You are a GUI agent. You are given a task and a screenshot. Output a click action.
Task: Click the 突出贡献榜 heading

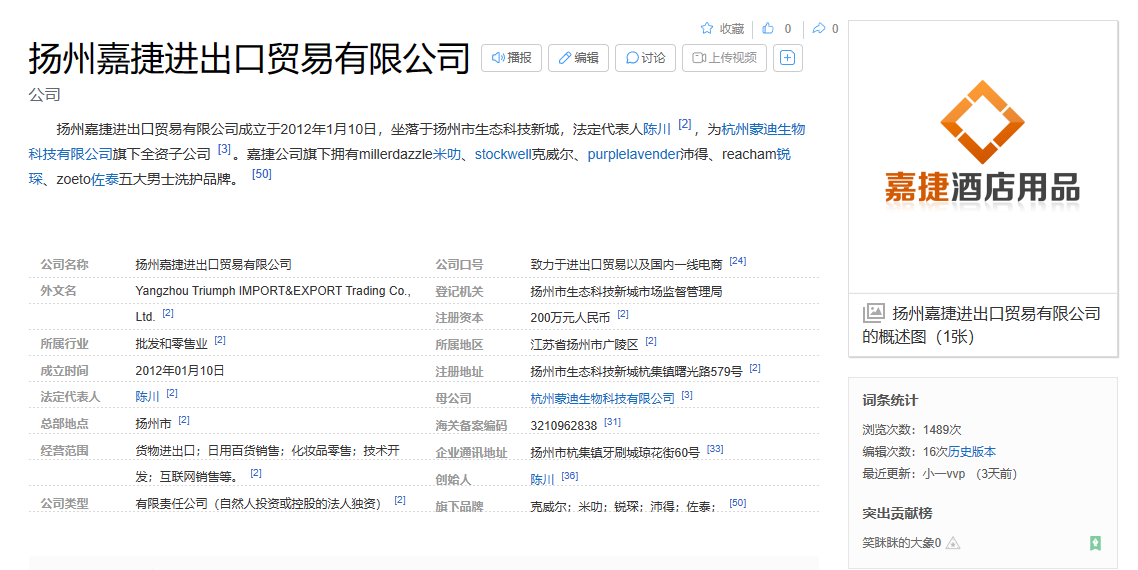[x=897, y=513]
